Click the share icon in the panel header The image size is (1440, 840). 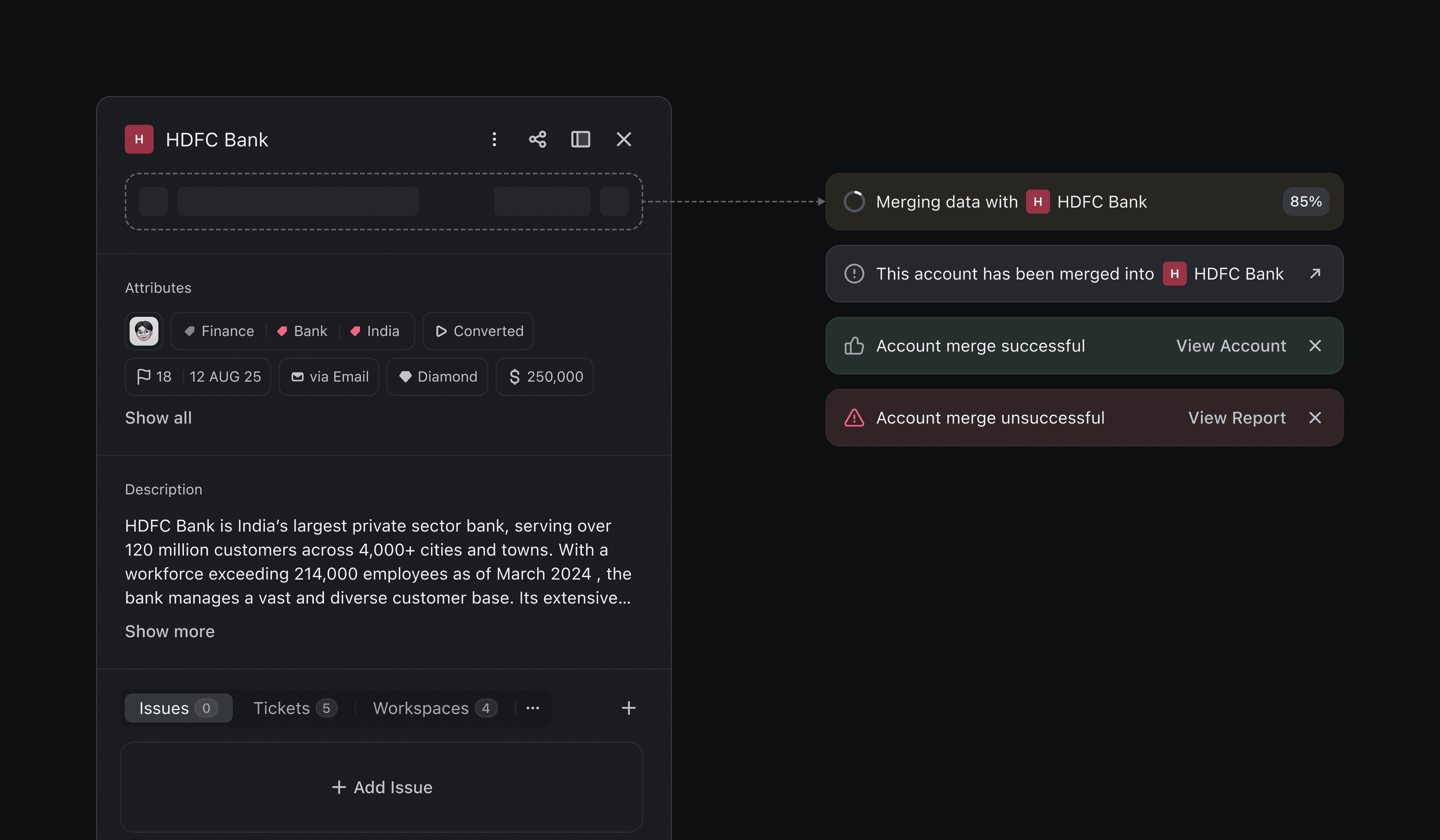(x=537, y=140)
